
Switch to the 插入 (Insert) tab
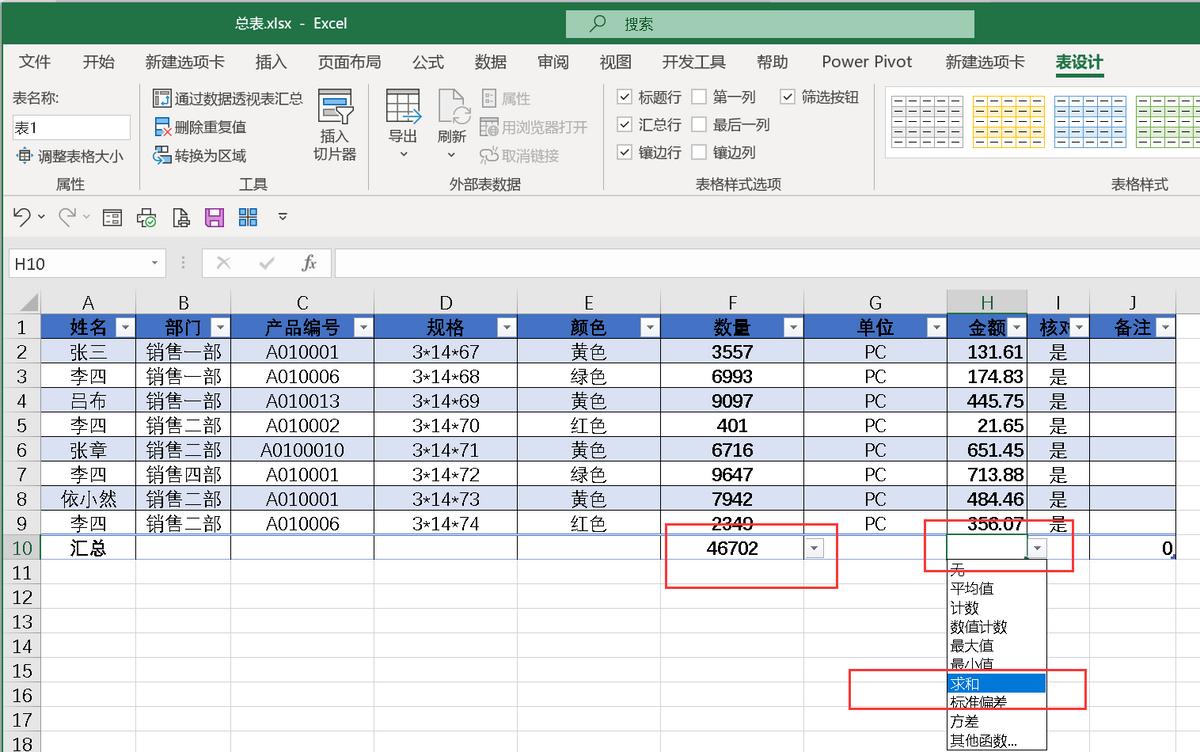tap(271, 62)
